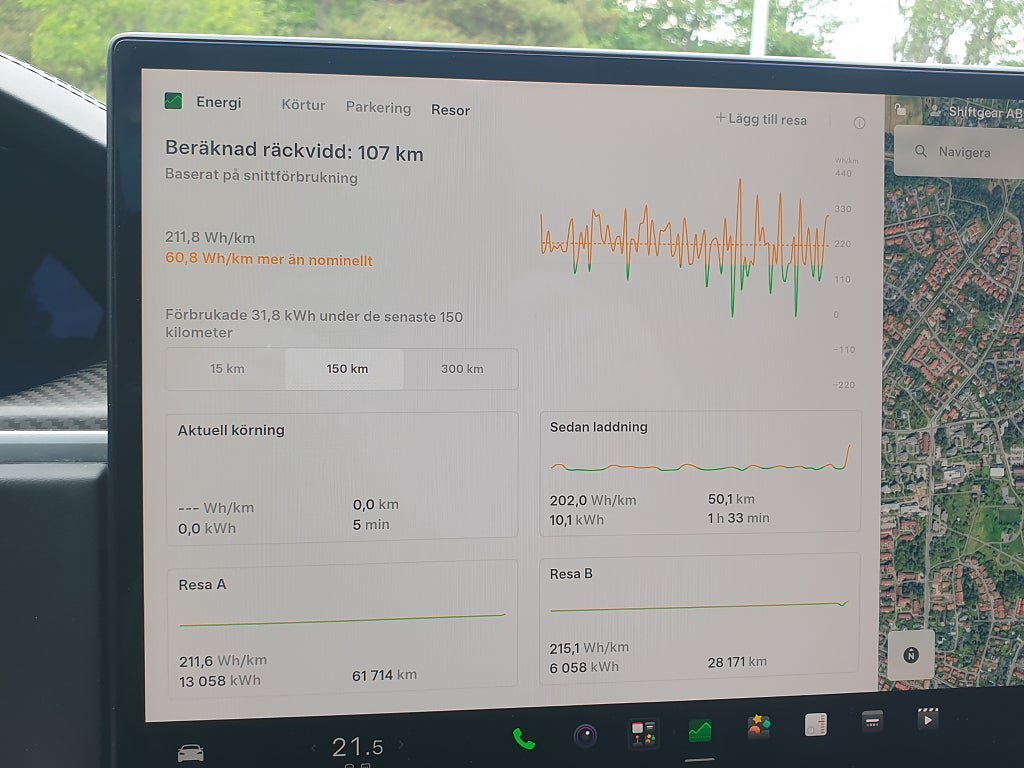Viewport: 1024px width, 768px height.
Task: Decrease temperature with left arrow
Action: pyautogui.click(x=314, y=746)
